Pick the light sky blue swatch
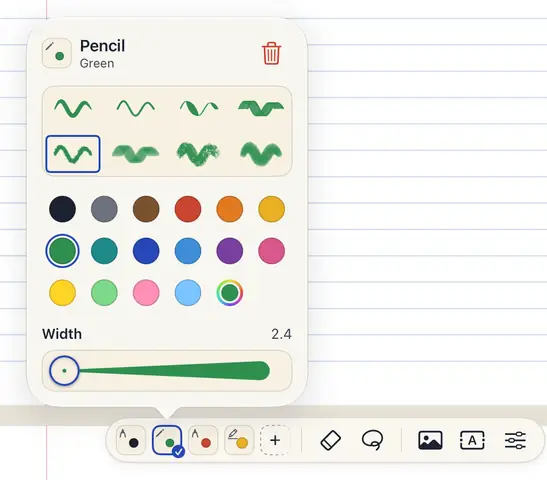This screenshot has height=480, width=547. coord(188,292)
